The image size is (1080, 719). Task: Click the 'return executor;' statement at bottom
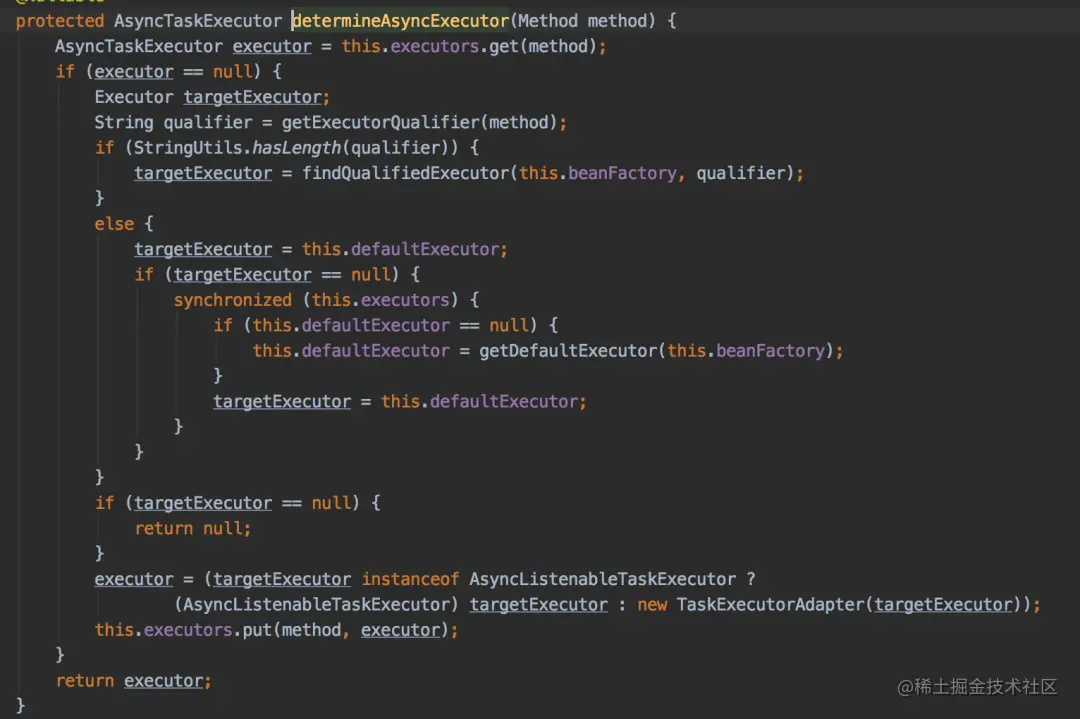tap(134, 680)
